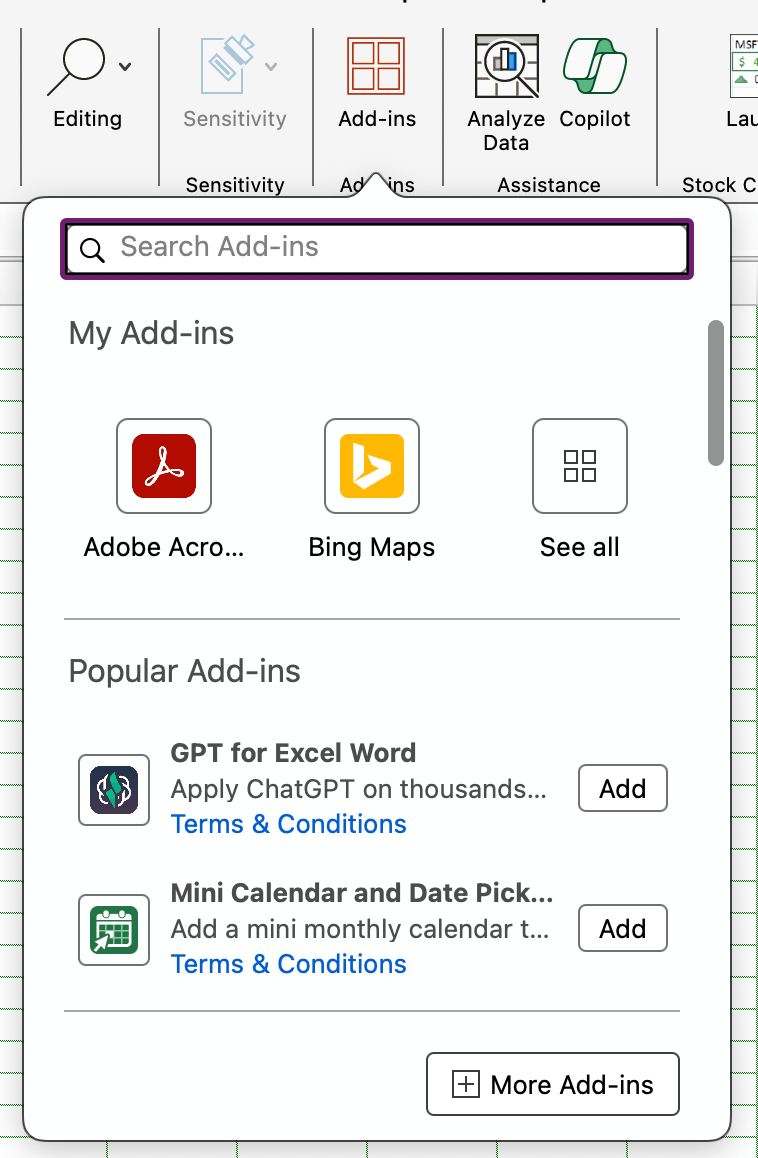This screenshot has height=1158, width=758.
Task: Click the GPT for Excel Word icon
Action: (x=114, y=790)
